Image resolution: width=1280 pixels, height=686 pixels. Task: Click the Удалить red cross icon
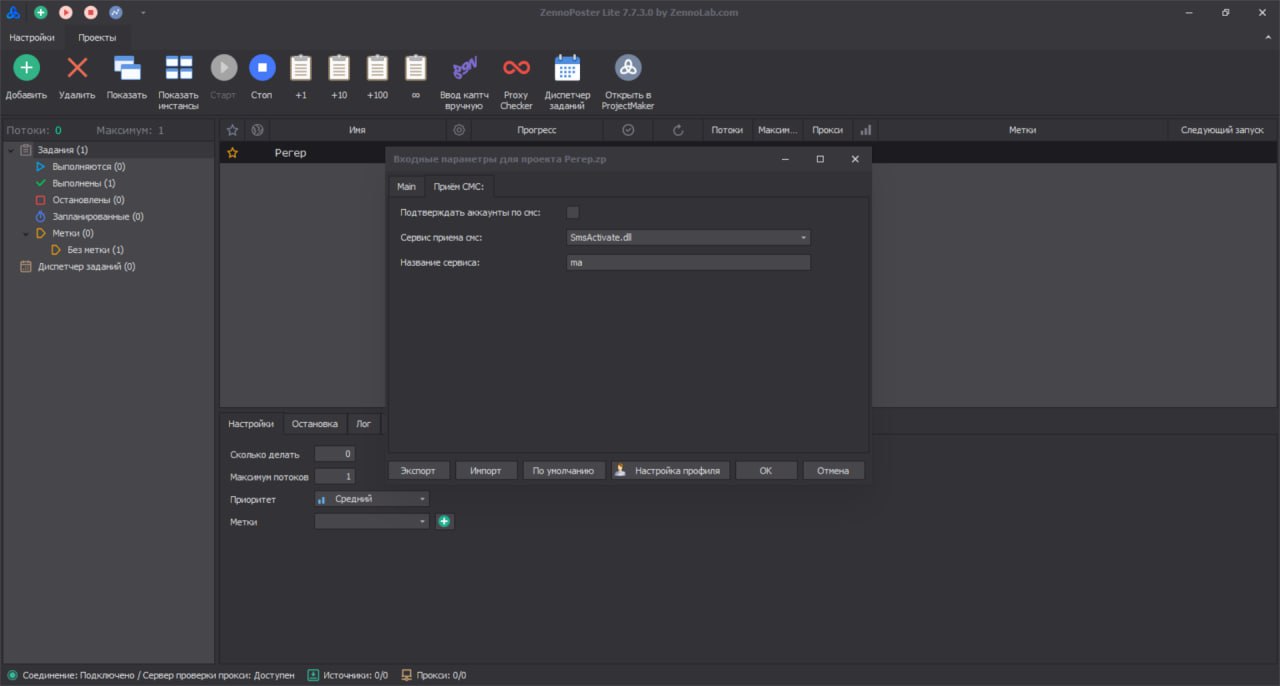click(x=77, y=68)
